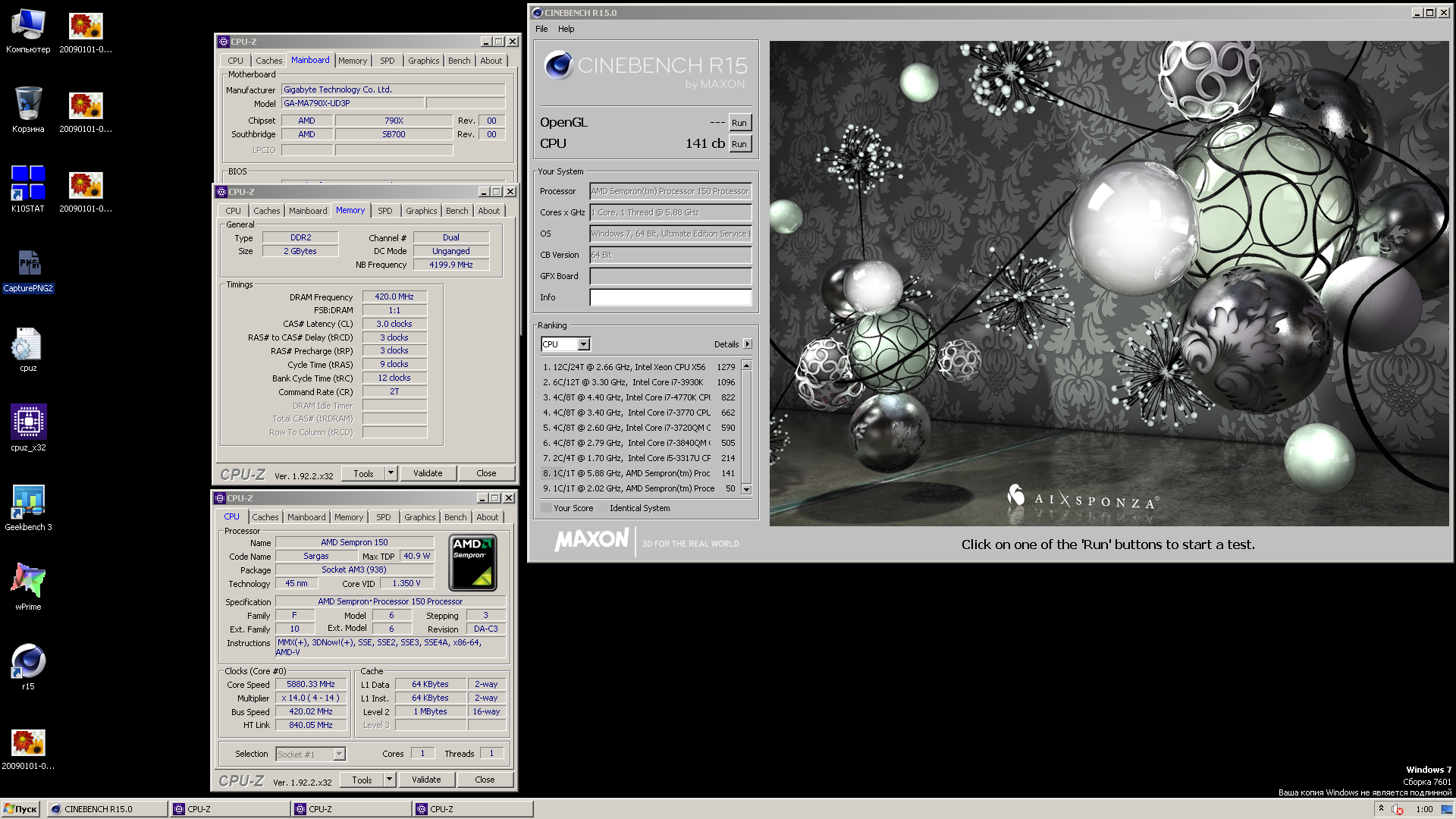Switch to Bench tab in bottom CPU-Z window
This screenshot has height=819, width=1456.
click(x=456, y=517)
